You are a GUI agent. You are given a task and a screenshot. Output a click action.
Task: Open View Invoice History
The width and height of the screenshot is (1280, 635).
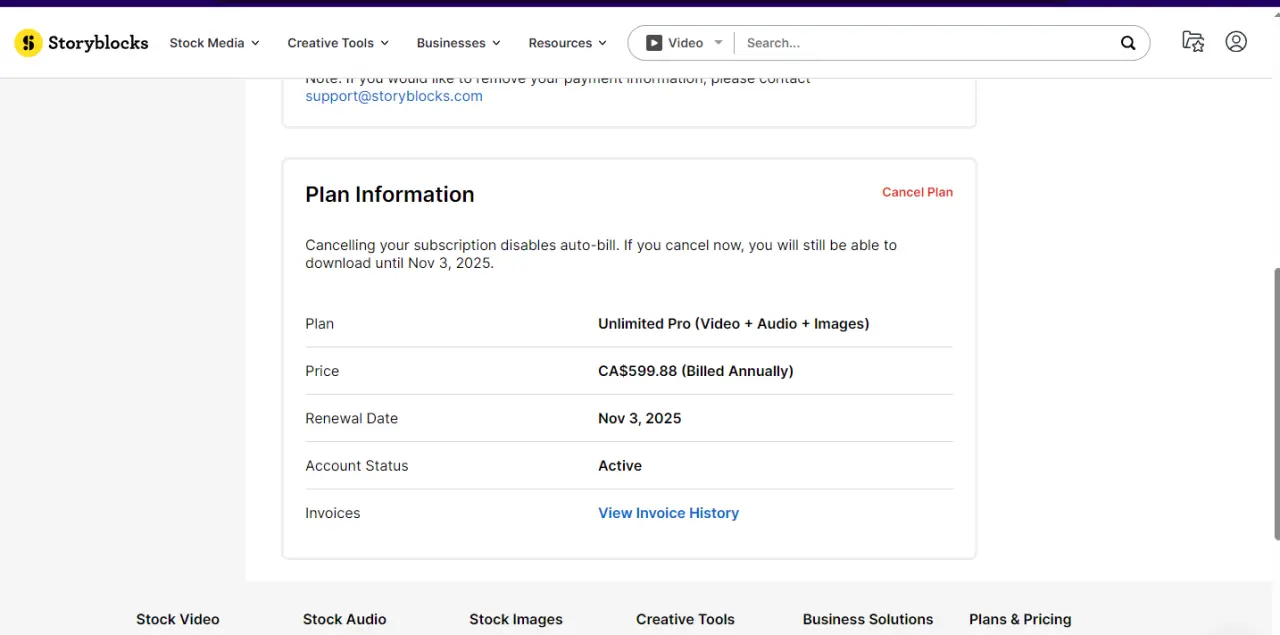(668, 513)
